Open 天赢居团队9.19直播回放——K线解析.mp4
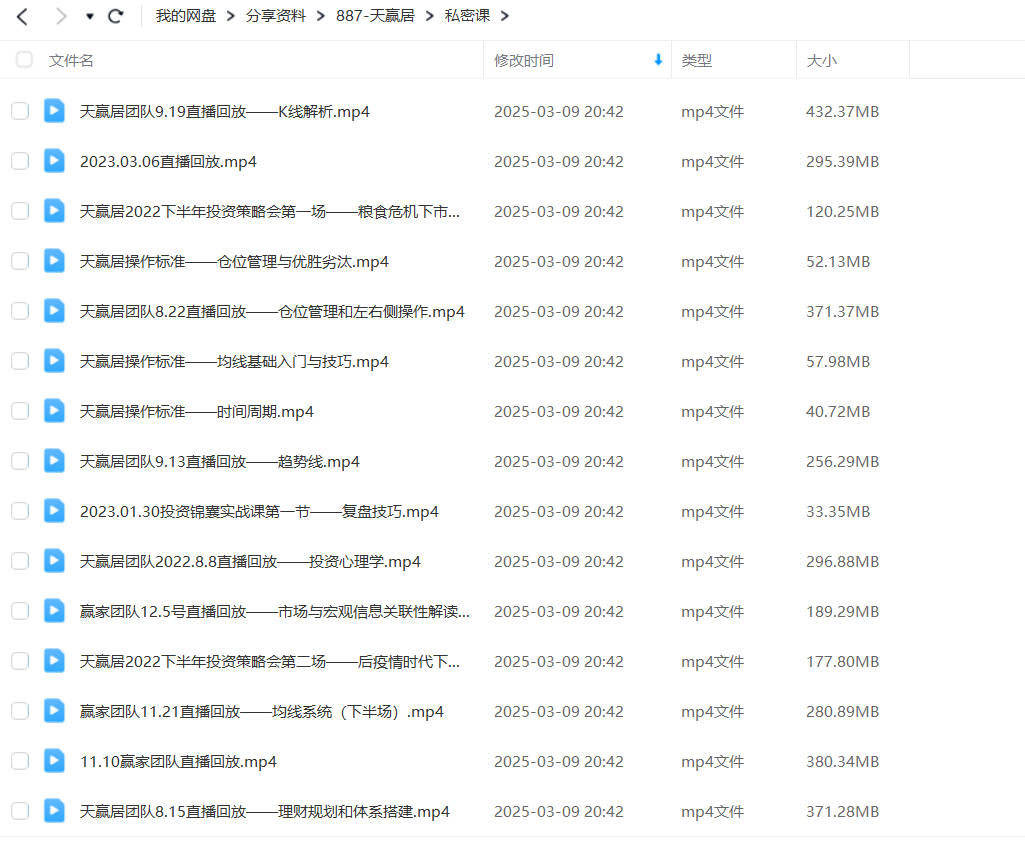Image resolution: width=1025 pixels, height=852 pixels. pyautogui.click(x=224, y=112)
